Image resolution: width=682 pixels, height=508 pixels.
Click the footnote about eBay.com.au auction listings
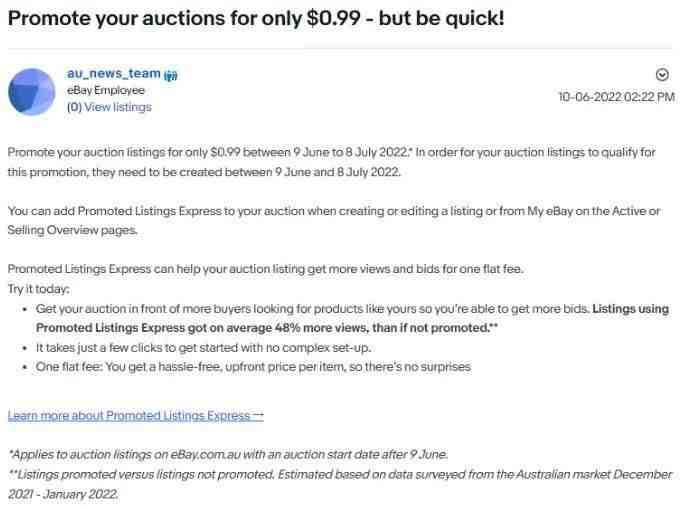click(228, 455)
